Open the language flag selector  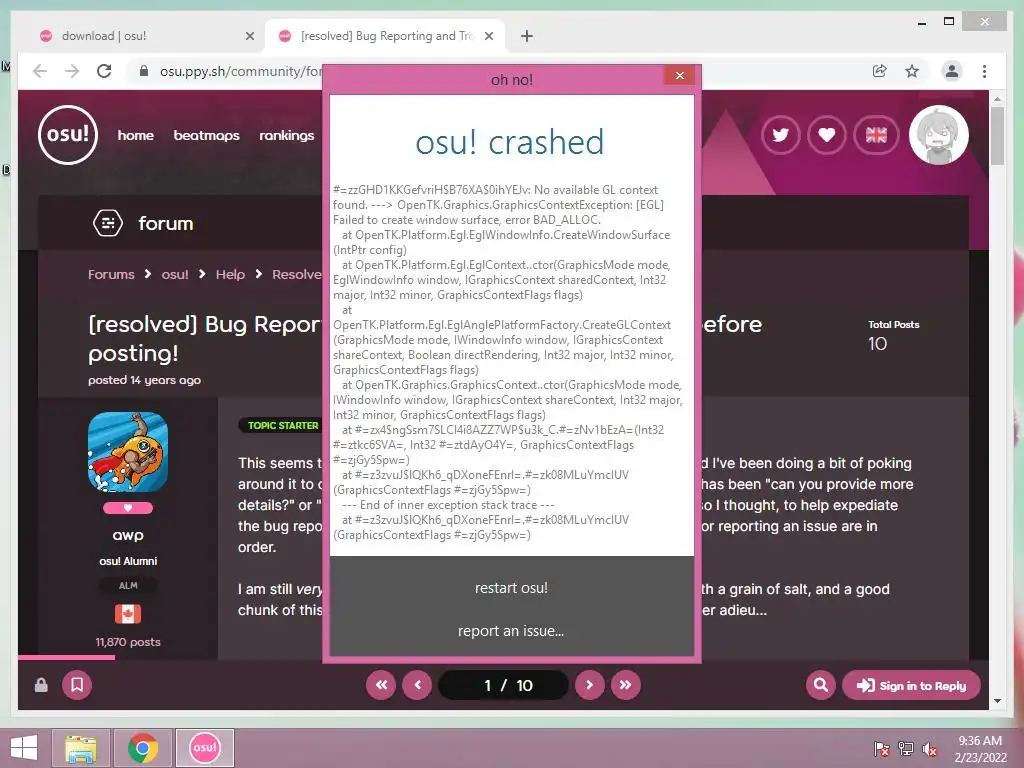click(876, 135)
